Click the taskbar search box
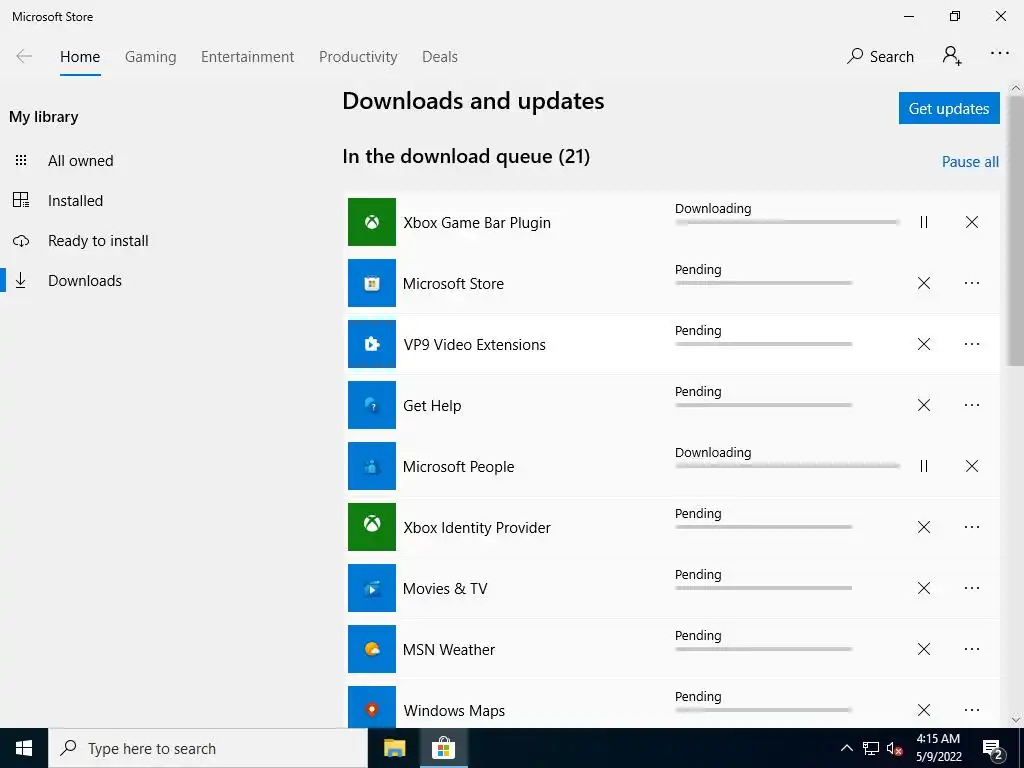 click(x=208, y=748)
